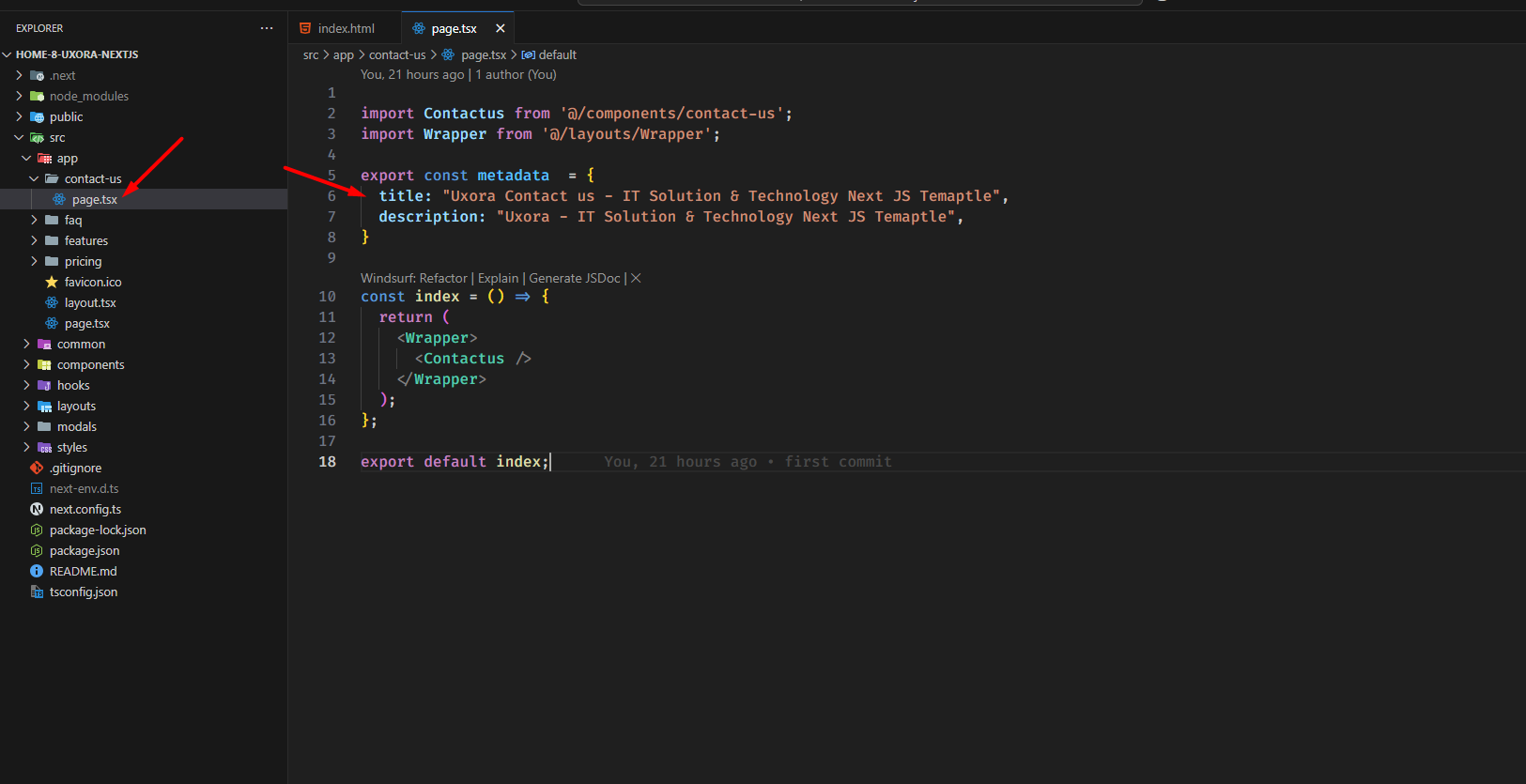Viewport: 1526px width, 784px height.
Task: Click the src breadcrumb segment
Action: pos(311,54)
